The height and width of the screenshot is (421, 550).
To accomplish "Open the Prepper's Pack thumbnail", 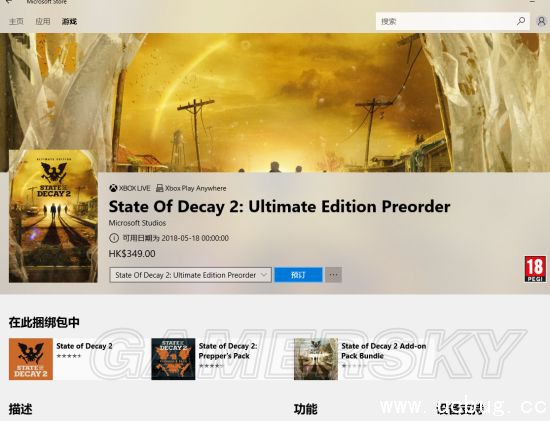I will (173, 359).
